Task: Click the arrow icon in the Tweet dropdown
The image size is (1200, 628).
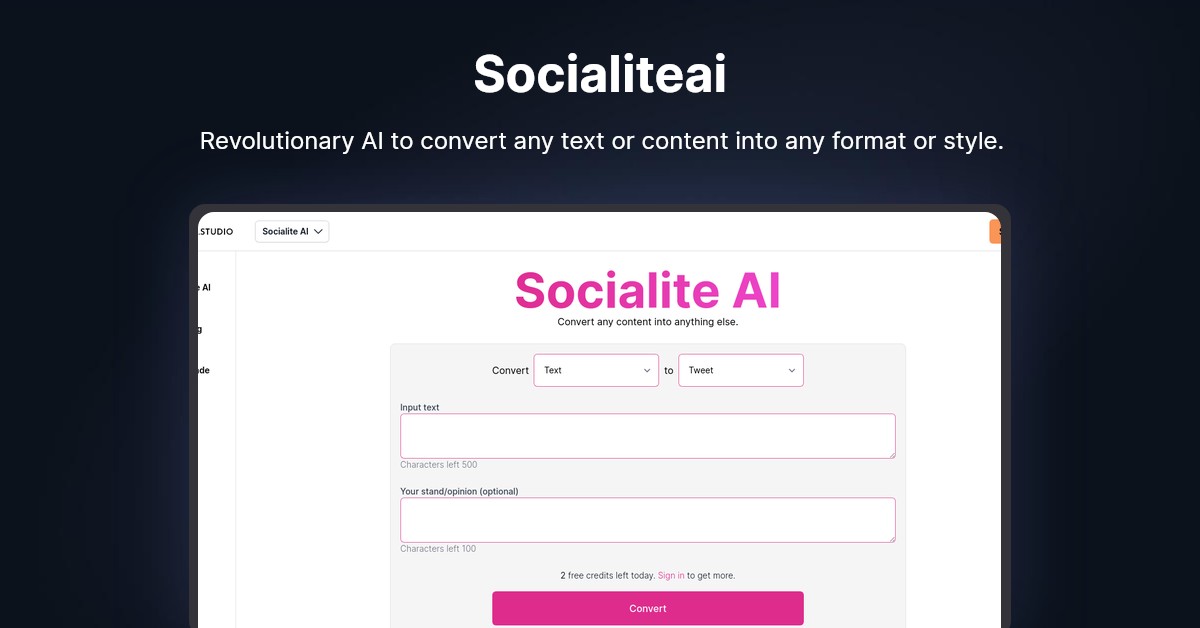Action: pyautogui.click(x=792, y=370)
